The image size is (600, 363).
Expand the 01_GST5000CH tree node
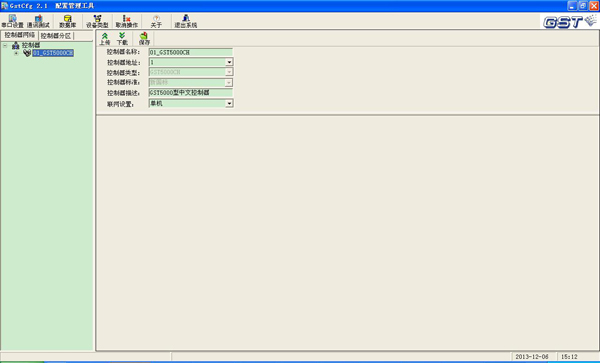(16, 53)
